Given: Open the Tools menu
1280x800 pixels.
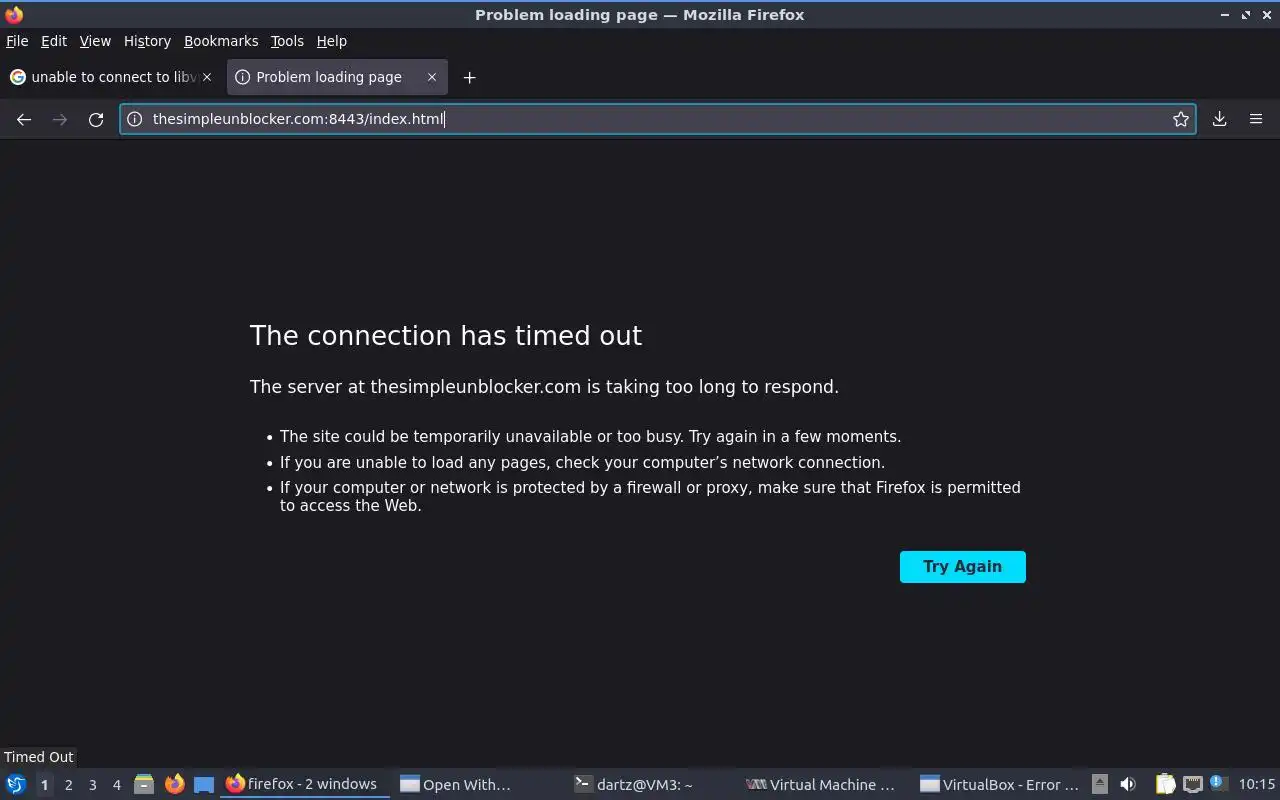Looking at the screenshot, I should pos(287,41).
